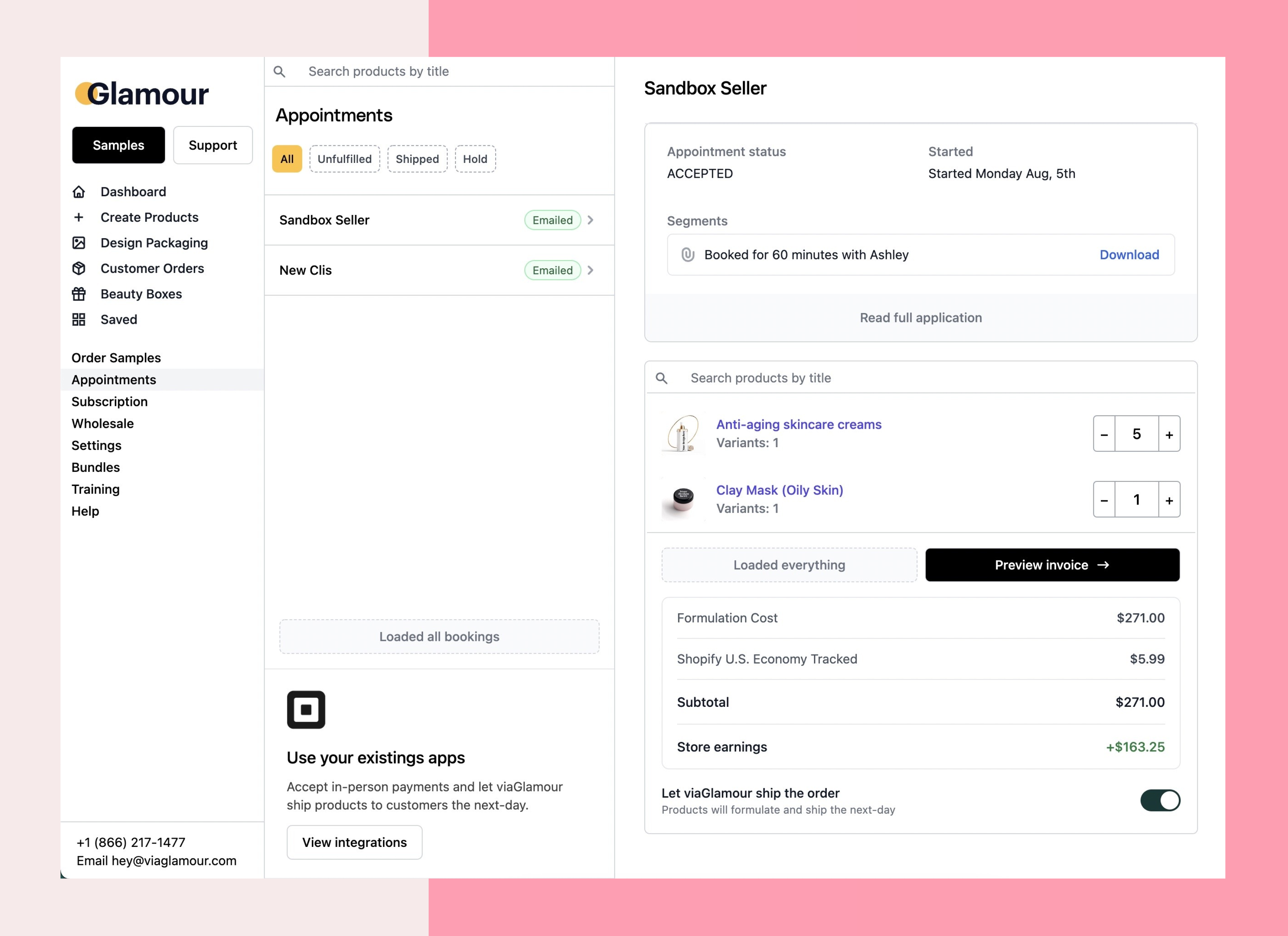Image resolution: width=1288 pixels, height=936 pixels.
Task: Click the Download link for the booking
Action: [1129, 255]
